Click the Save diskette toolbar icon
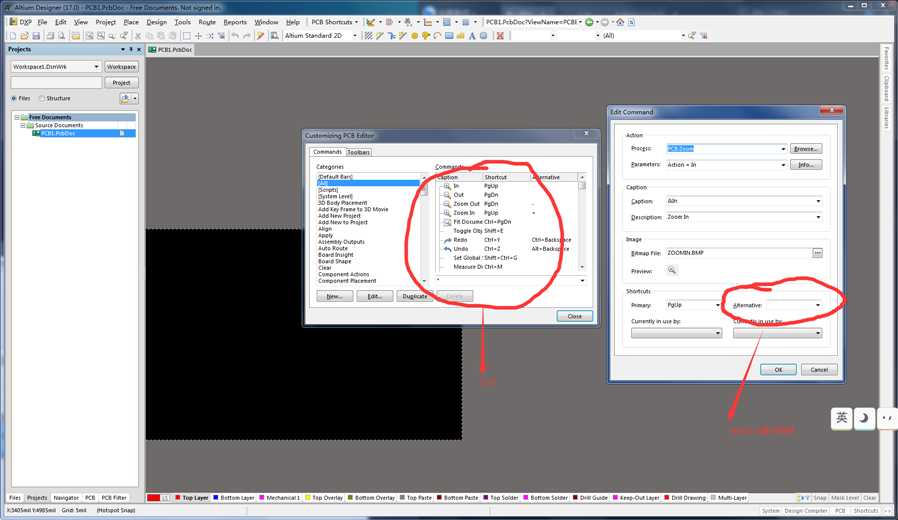The width and height of the screenshot is (898, 520). point(36,36)
